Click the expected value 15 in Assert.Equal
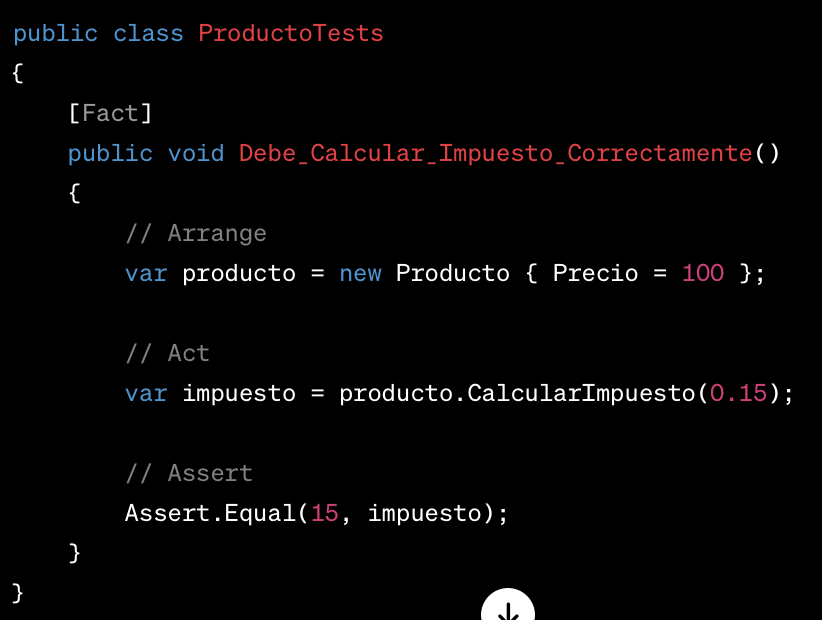Image resolution: width=822 pixels, height=620 pixels. 325,513
